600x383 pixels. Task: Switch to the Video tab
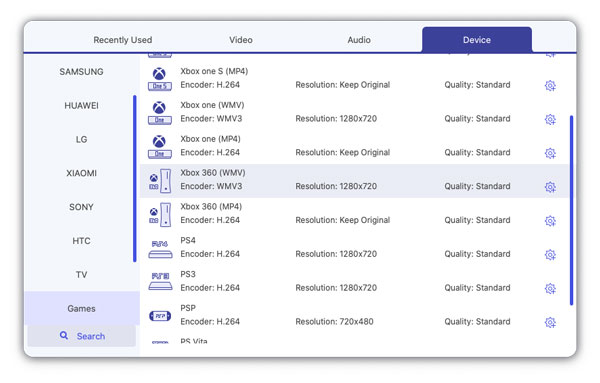241,40
